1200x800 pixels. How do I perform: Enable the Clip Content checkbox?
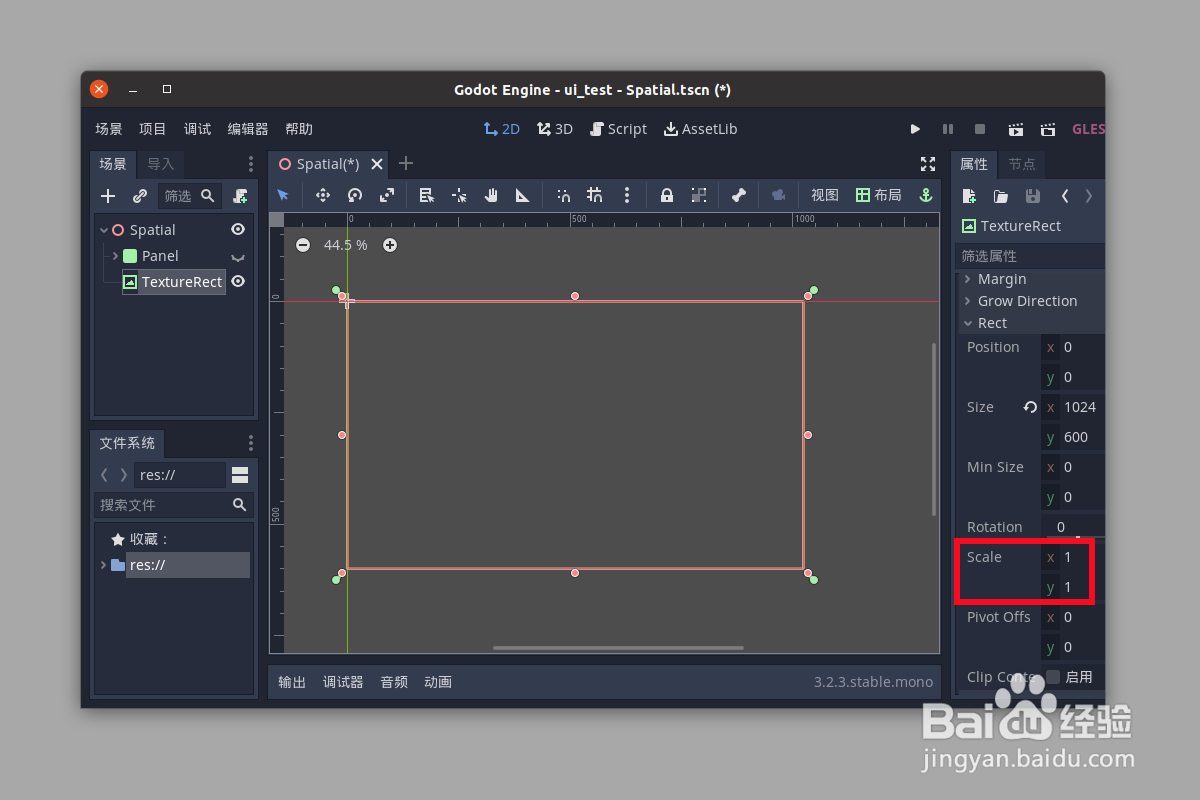coord(1052,677)
